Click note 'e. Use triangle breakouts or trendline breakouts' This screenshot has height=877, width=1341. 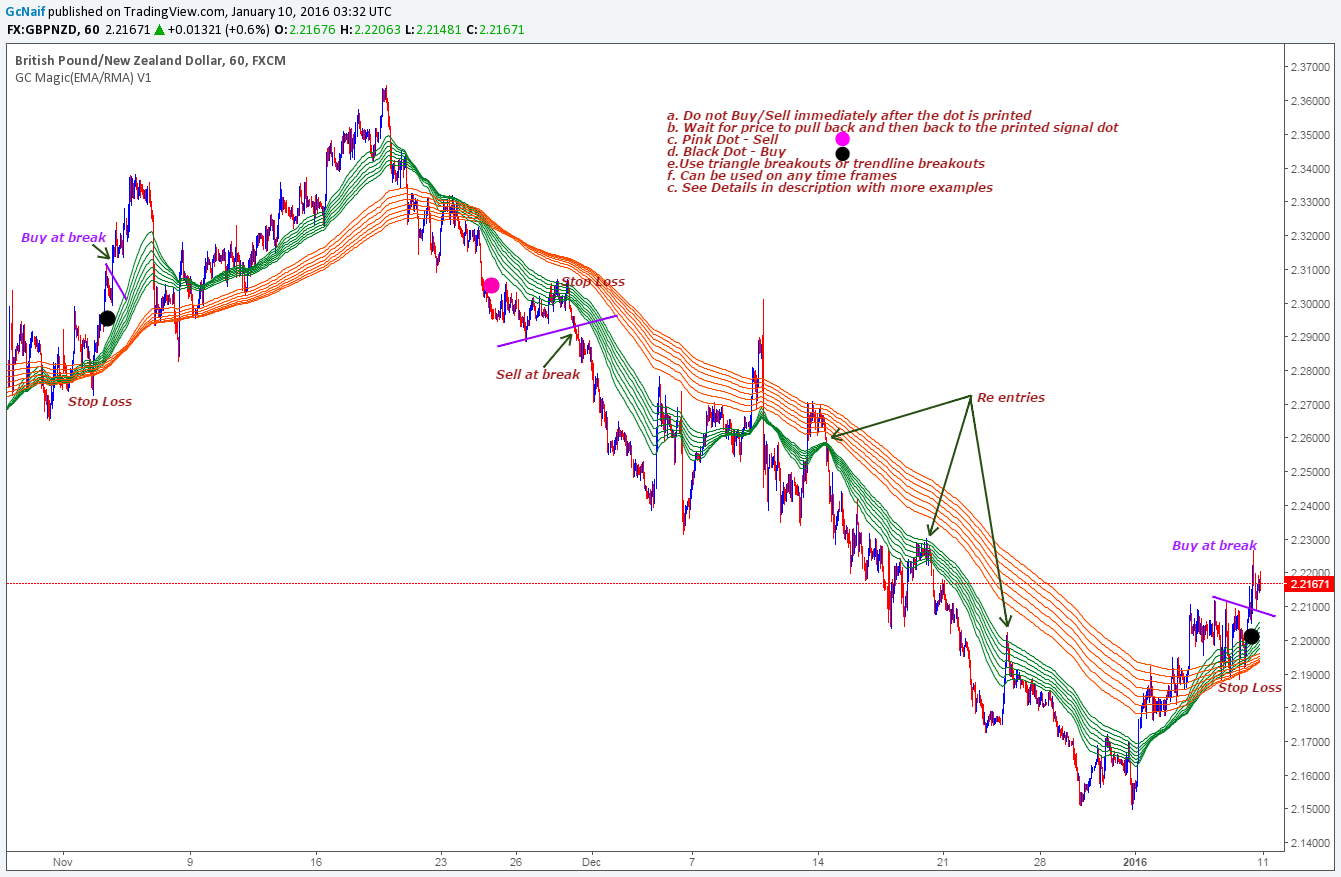point(826,164)
